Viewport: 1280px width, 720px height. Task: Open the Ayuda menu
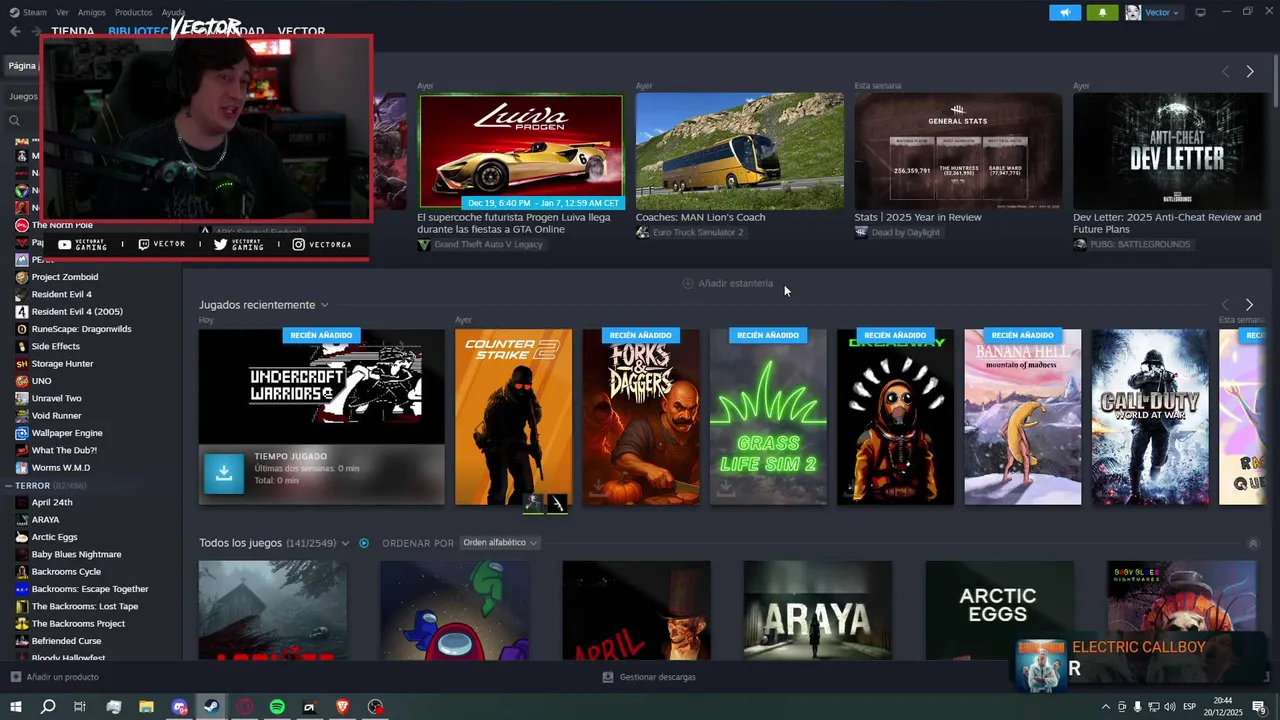173,12
